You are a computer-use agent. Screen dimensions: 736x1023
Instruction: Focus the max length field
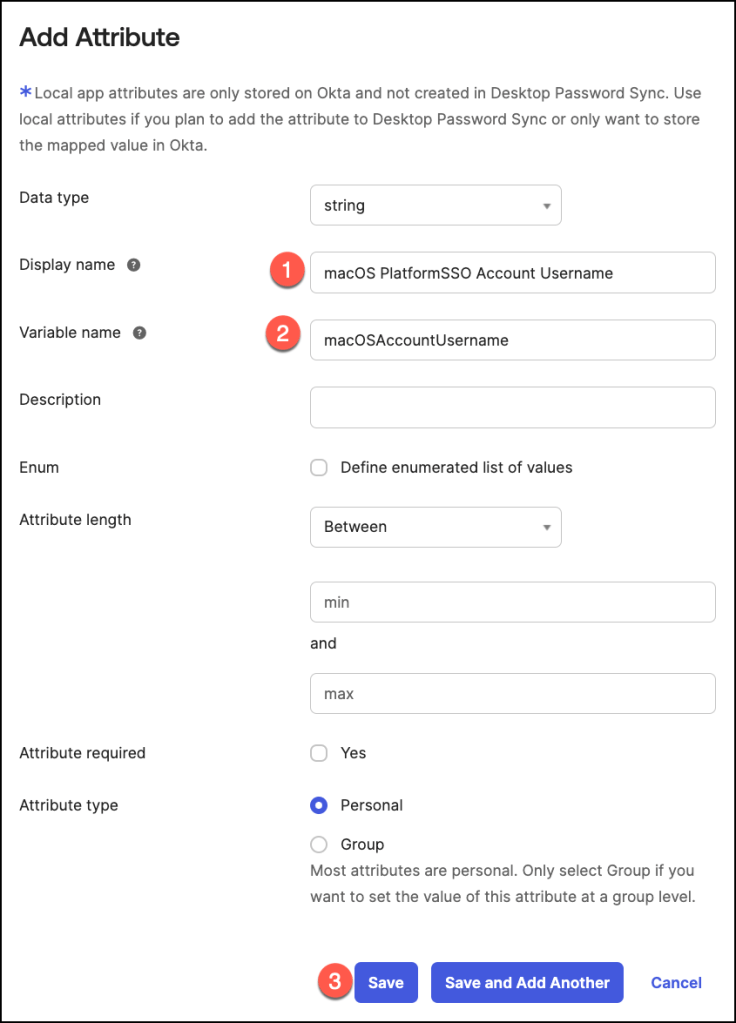click(x=513, y=694)
